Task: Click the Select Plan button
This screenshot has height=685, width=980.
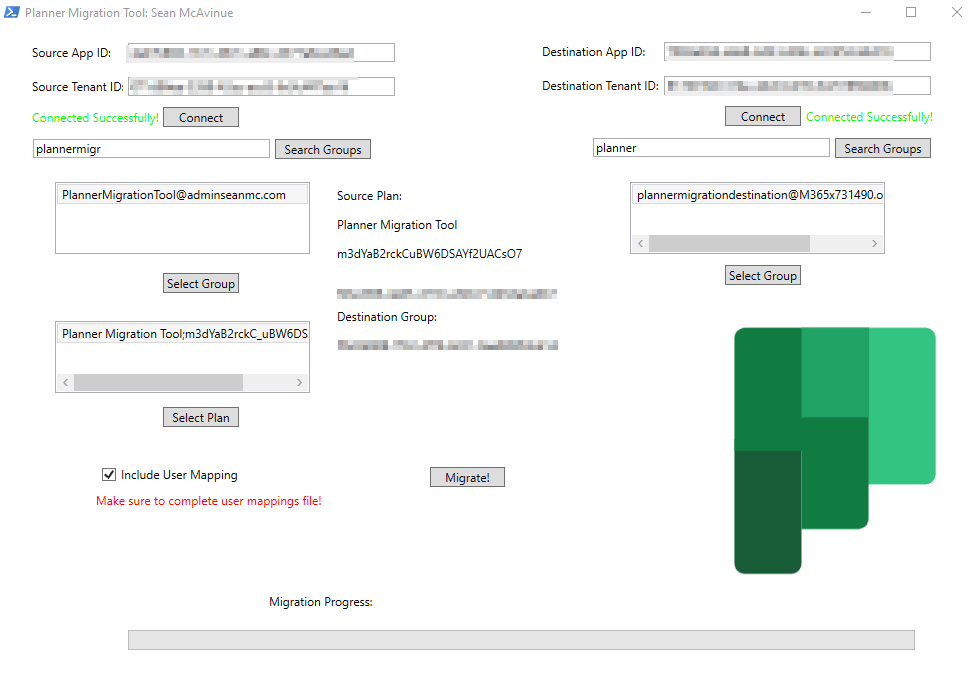Action: [x=201, y=417]
